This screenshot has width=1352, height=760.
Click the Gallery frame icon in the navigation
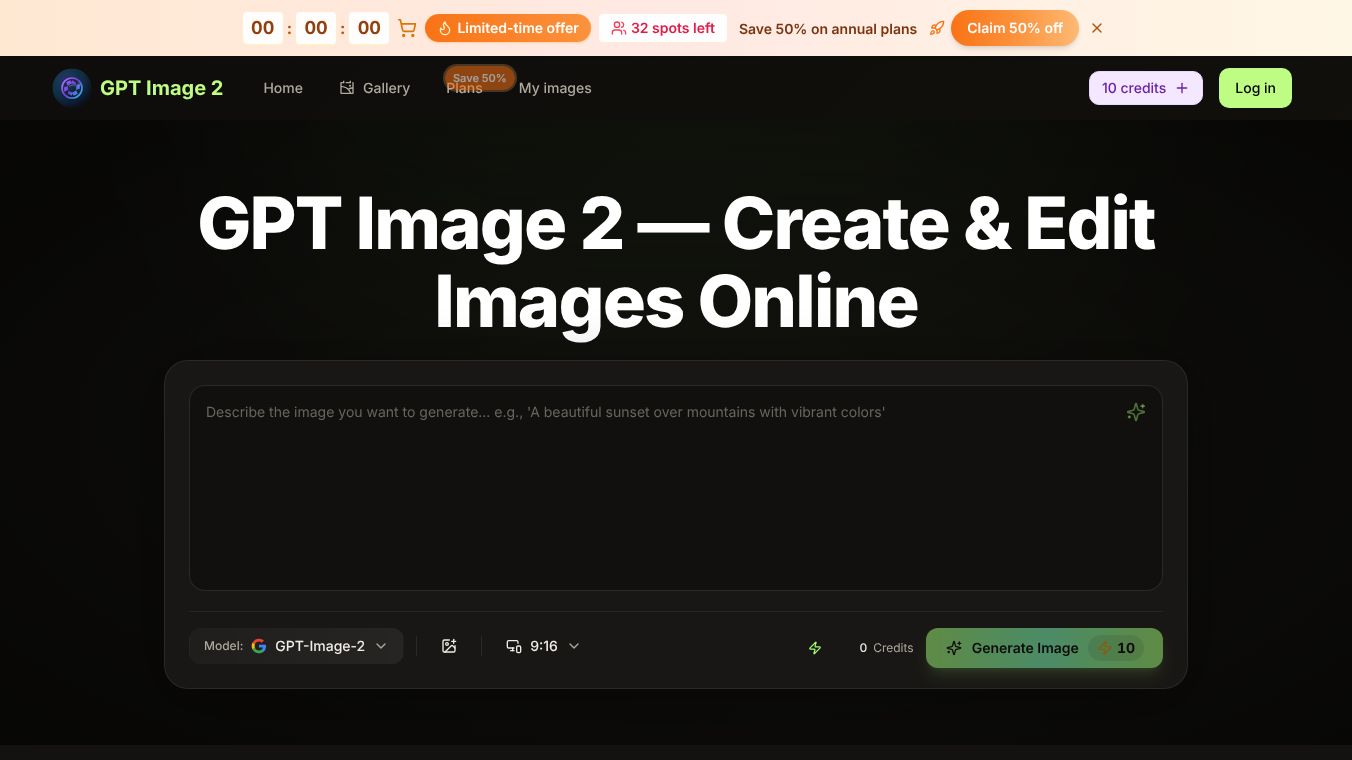346,87
